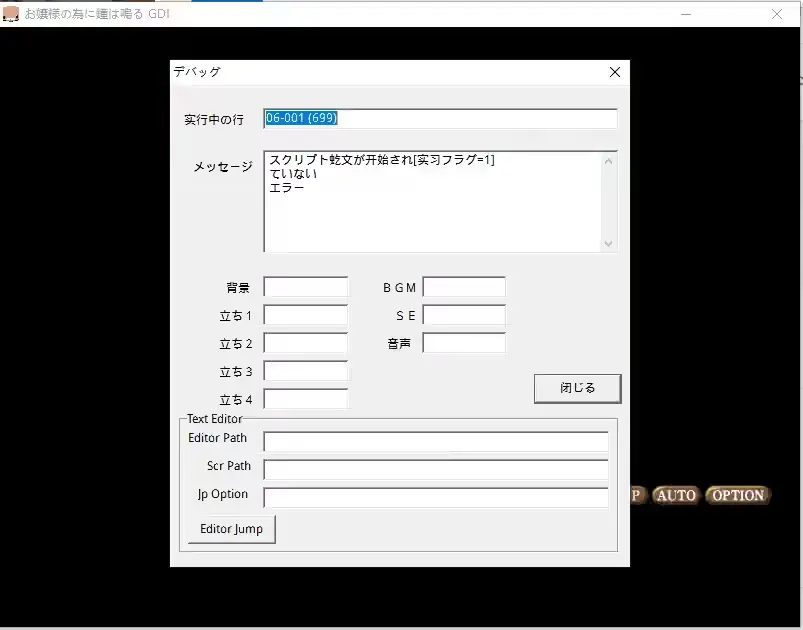Viewport: 803px width, 630px height.
Task: Click the game title bar icon
Action: click(11, 14)
